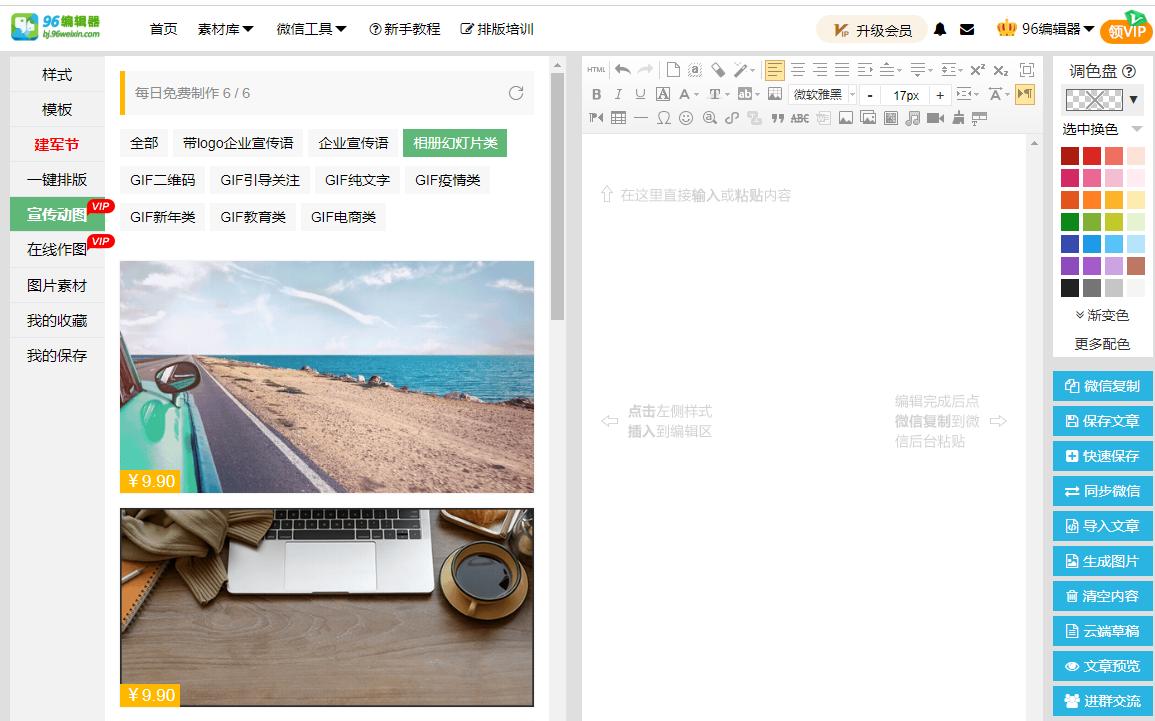
Task: Toggle underline formatting
Action: (x=639, y=94)
